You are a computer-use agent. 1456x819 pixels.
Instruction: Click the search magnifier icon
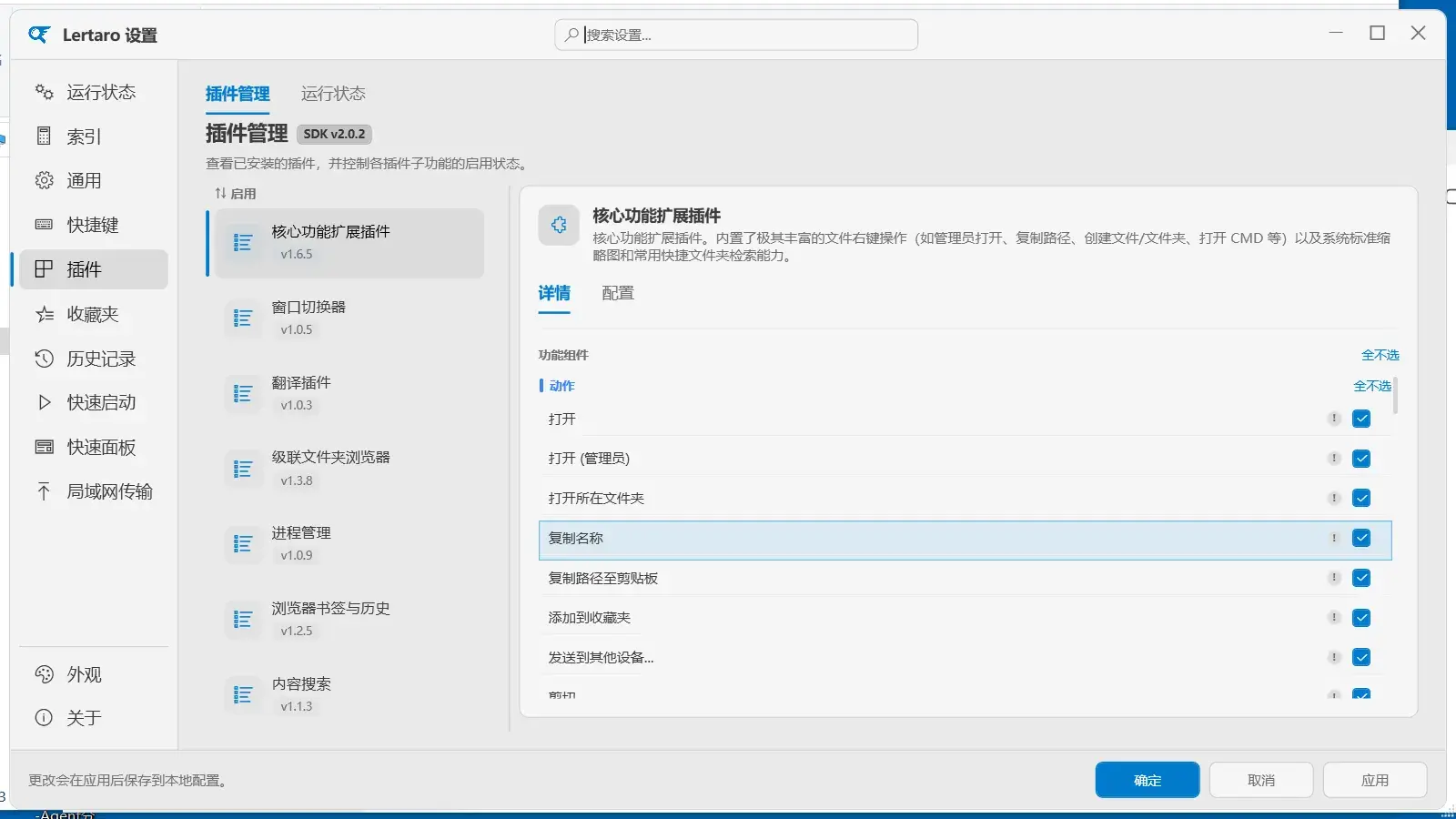571,35
